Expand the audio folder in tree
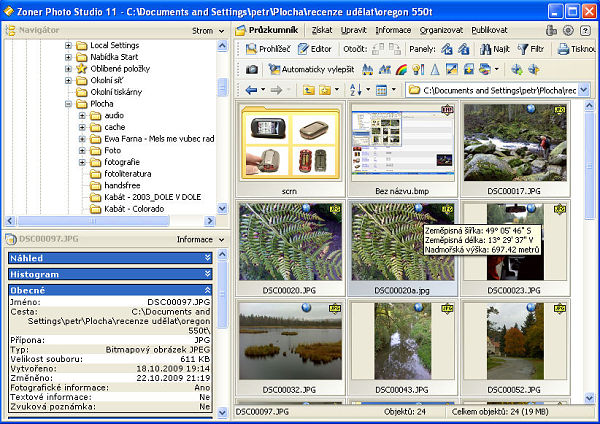 coord(82,116)
